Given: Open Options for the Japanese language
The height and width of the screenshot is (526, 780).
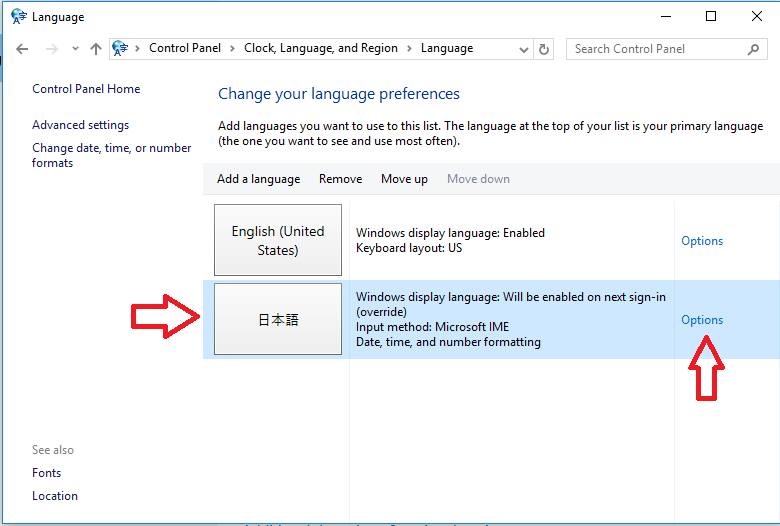Looking at the screenshot, I should pyautogui.click(x=702, y=320).
